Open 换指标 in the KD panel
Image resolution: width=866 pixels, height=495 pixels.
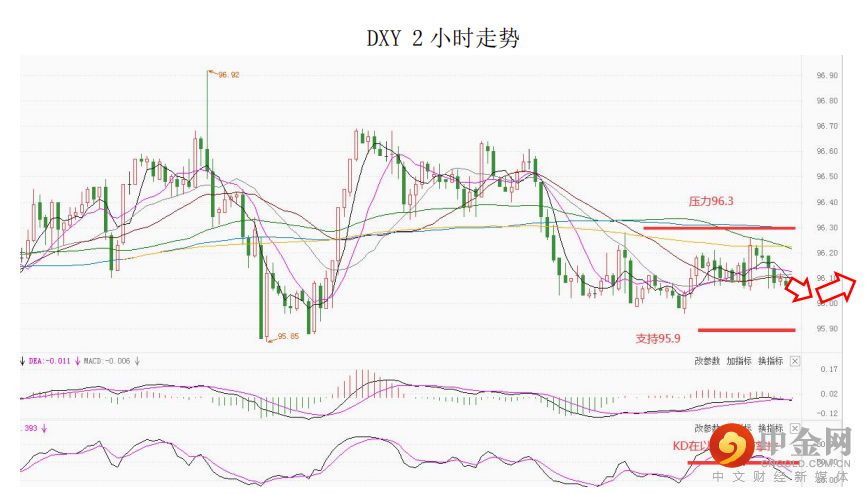click(770, 428)
